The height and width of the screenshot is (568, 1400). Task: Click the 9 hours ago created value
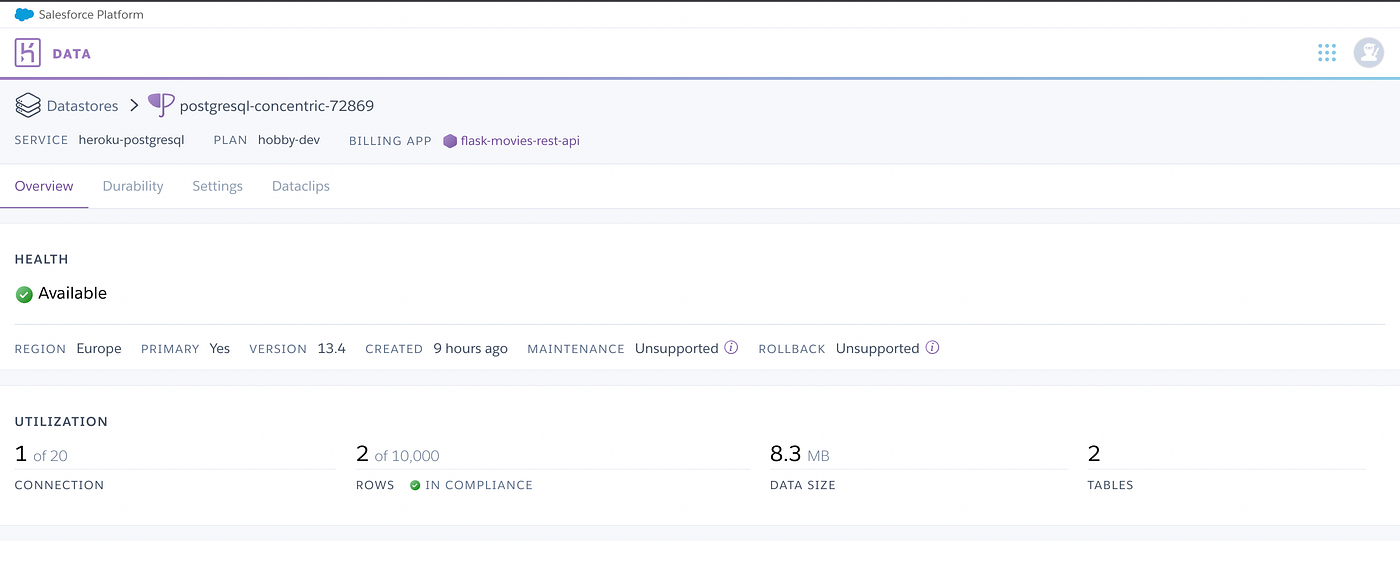[x=470, y=349]
